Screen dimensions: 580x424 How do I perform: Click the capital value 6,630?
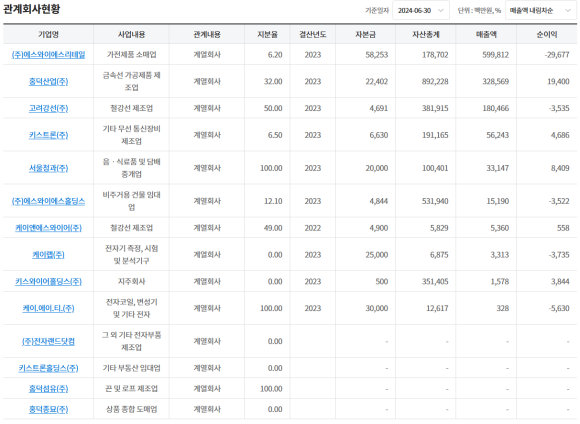coord(379,135)
